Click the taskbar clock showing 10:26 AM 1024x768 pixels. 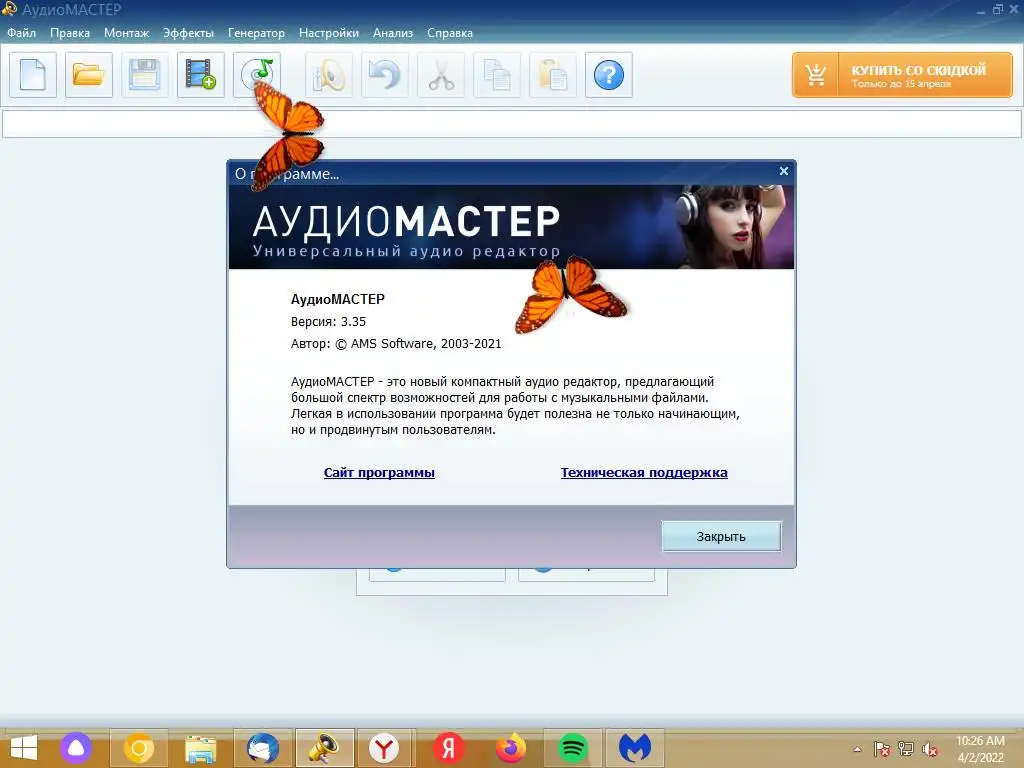click(x=980, y=749)
